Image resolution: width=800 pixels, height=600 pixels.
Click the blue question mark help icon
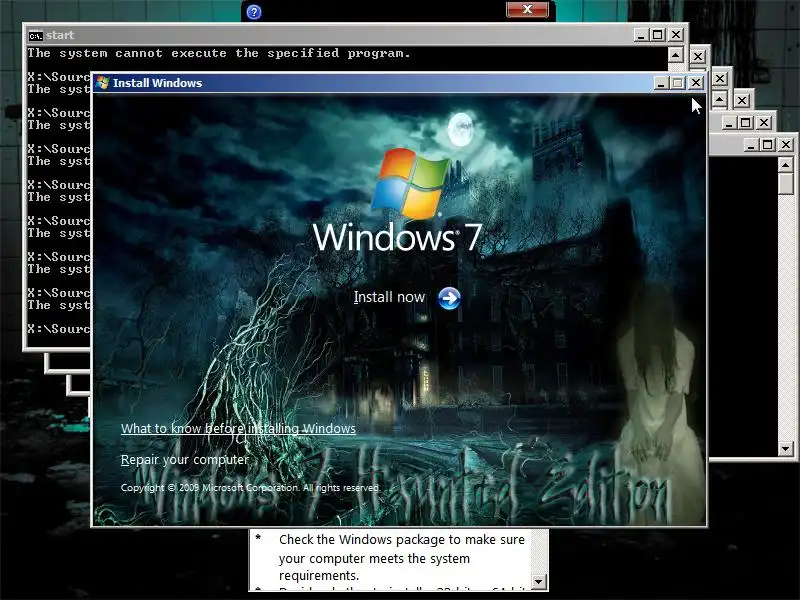(254, 12)
